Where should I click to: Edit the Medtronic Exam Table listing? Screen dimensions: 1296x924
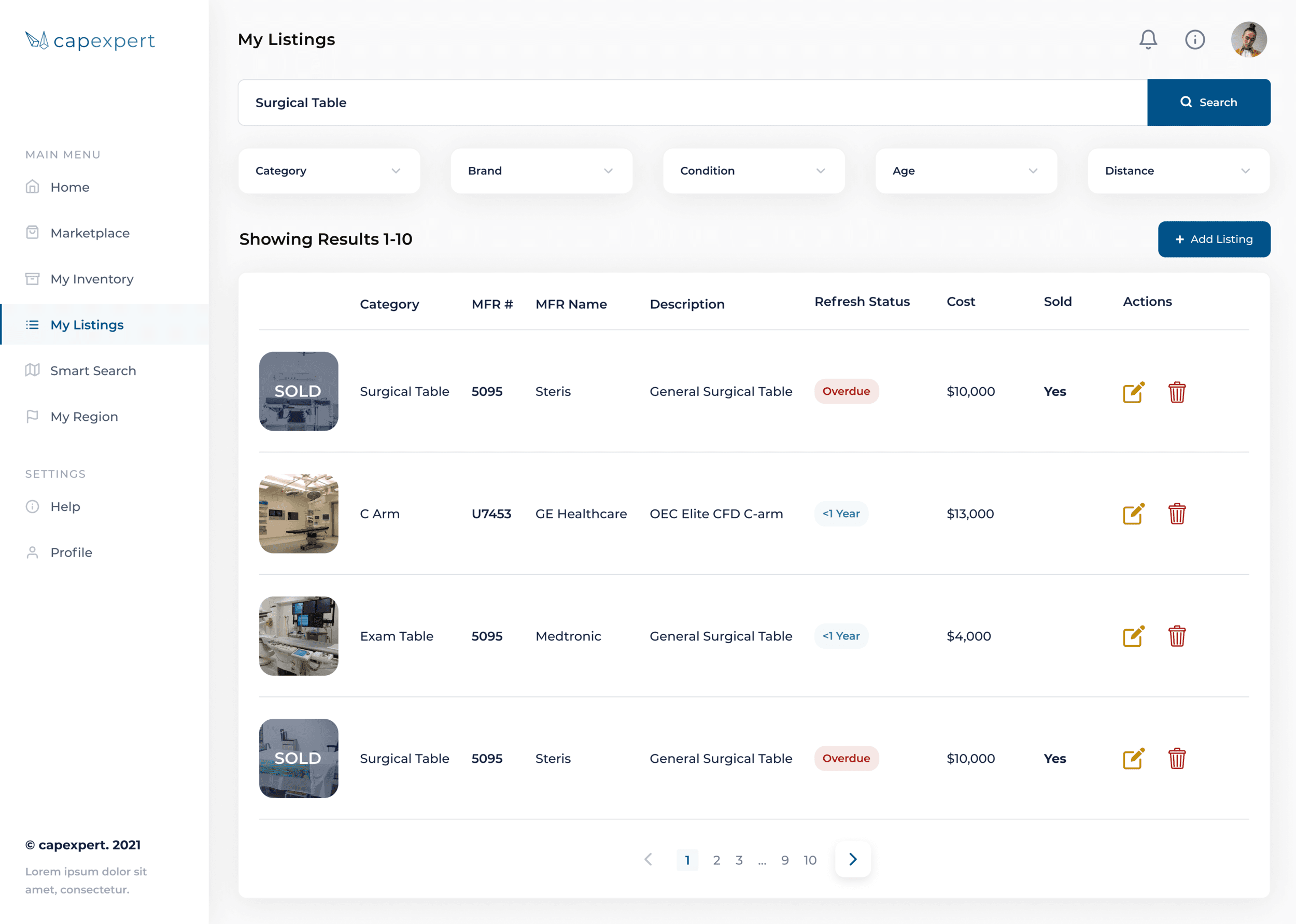[x=1133, y=636]
